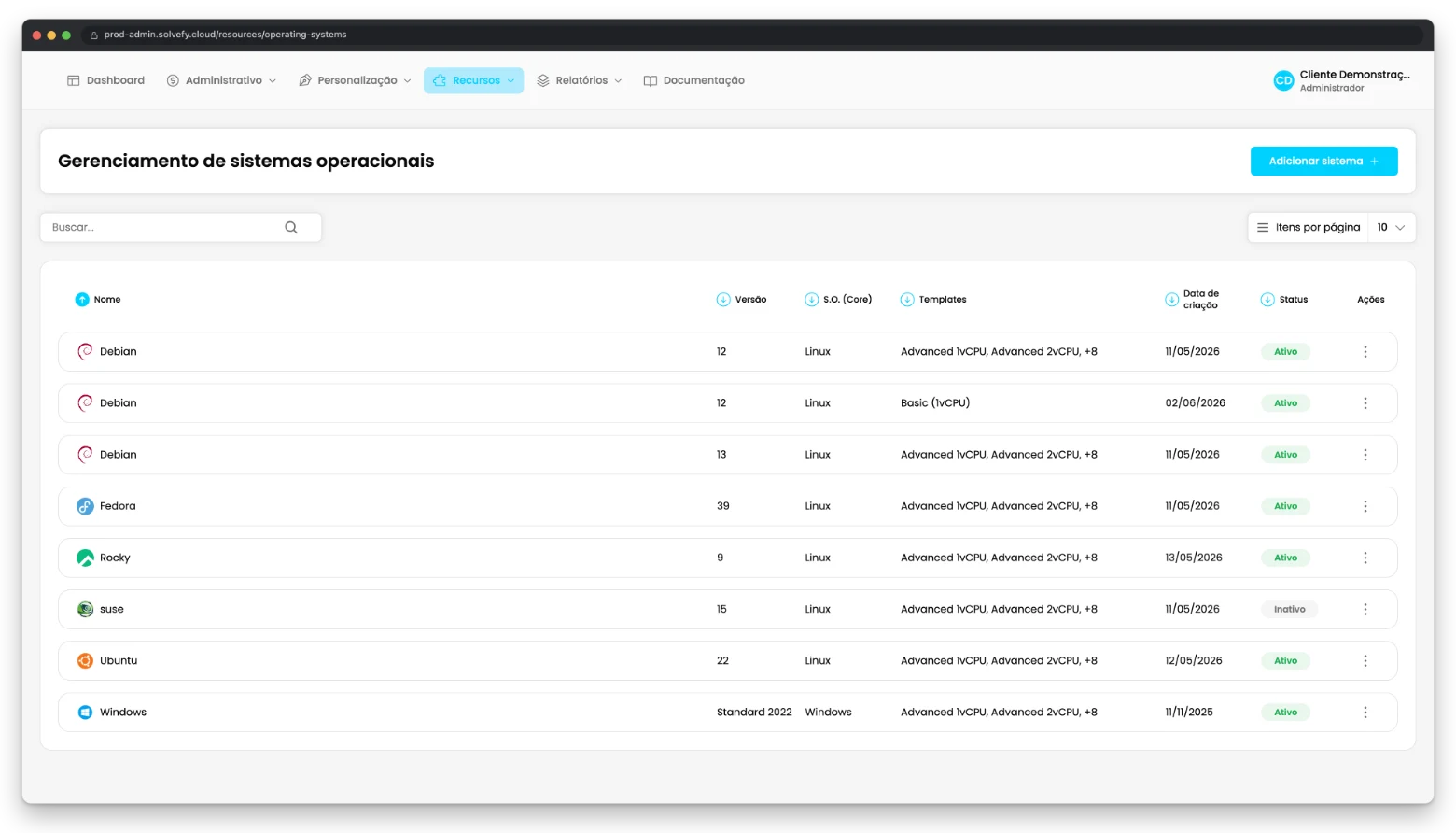Sort by Templates column arrow icon
The width and height of the screenshot is (1456, 833).
(x=907, y=300)
